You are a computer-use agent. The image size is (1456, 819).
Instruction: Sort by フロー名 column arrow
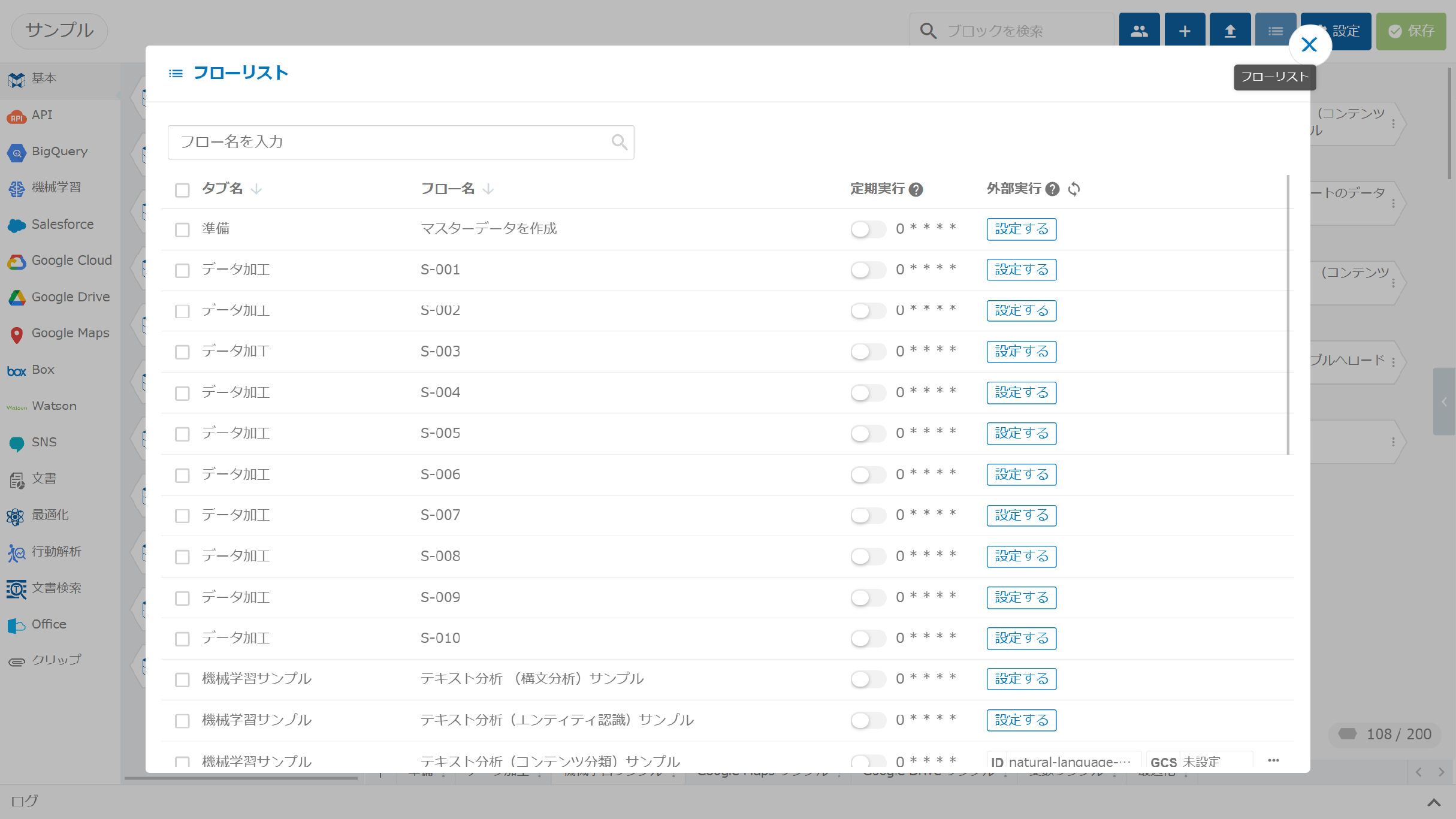click(x=488, y=189)
